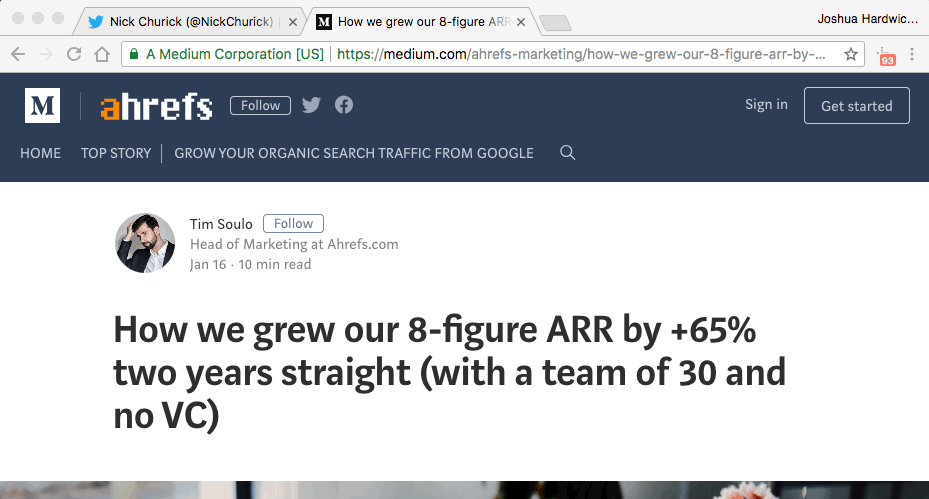The image size is (929, 499).
Task: Reload the current page
Action: (x=74, y=55)
